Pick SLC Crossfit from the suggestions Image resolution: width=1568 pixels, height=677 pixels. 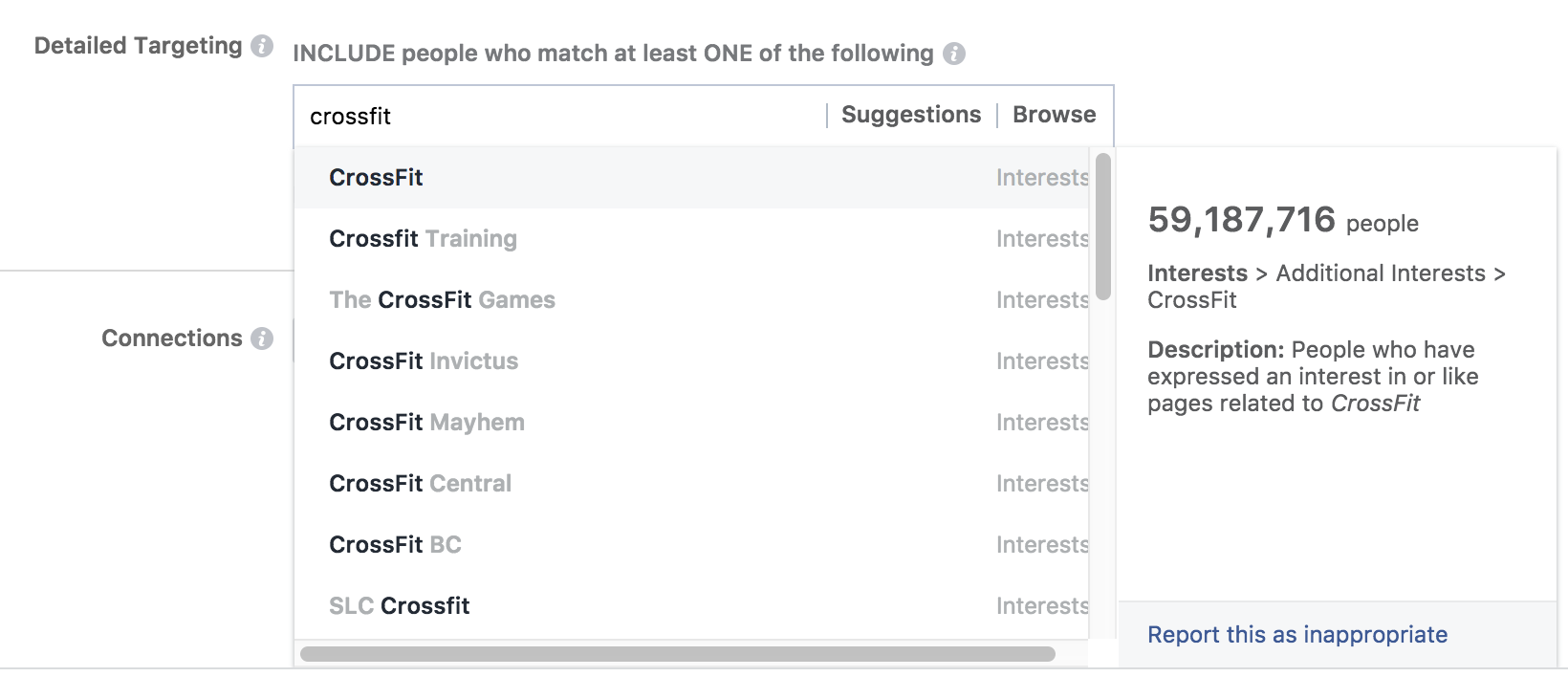[x=400, y=605]
